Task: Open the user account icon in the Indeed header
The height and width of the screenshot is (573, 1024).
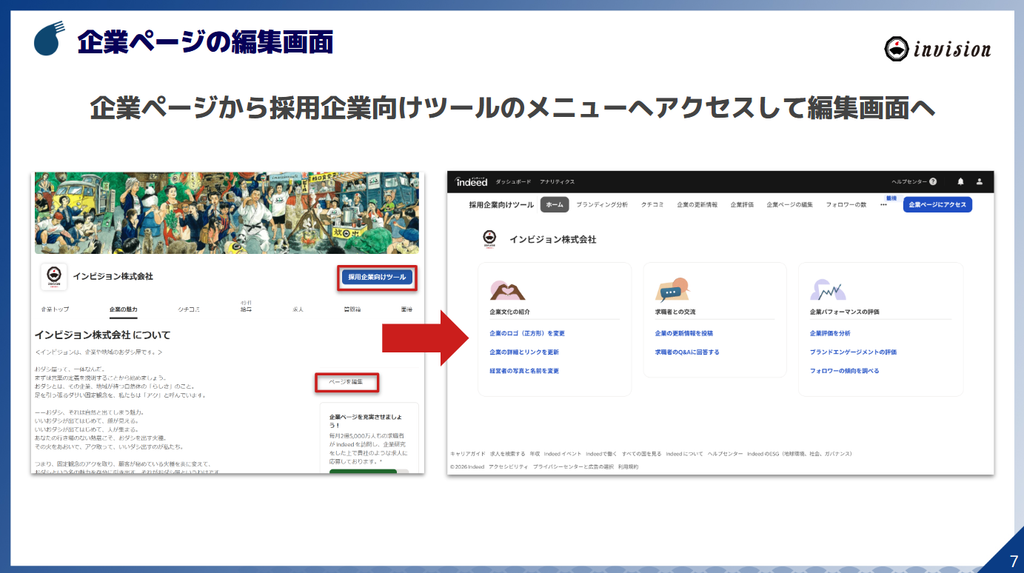Action: click(x=979, y=182)
